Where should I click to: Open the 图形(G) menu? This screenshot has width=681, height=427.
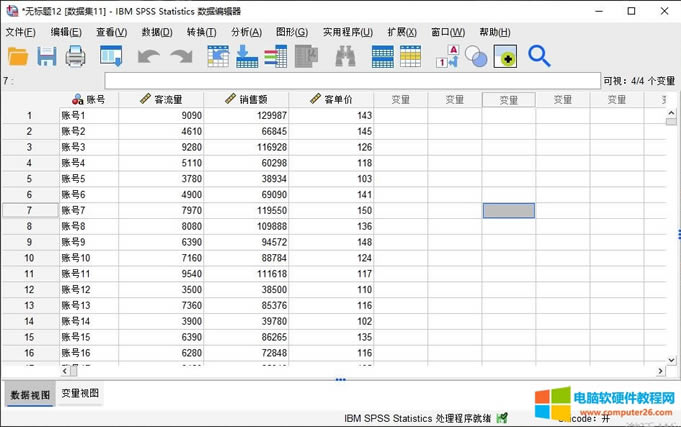291,32
